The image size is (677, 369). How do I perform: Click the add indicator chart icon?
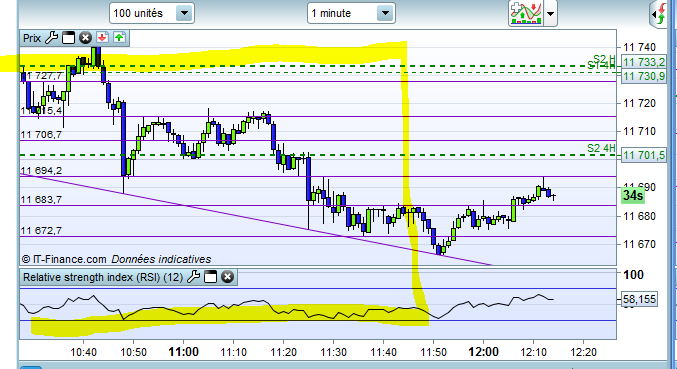(525, 13)
